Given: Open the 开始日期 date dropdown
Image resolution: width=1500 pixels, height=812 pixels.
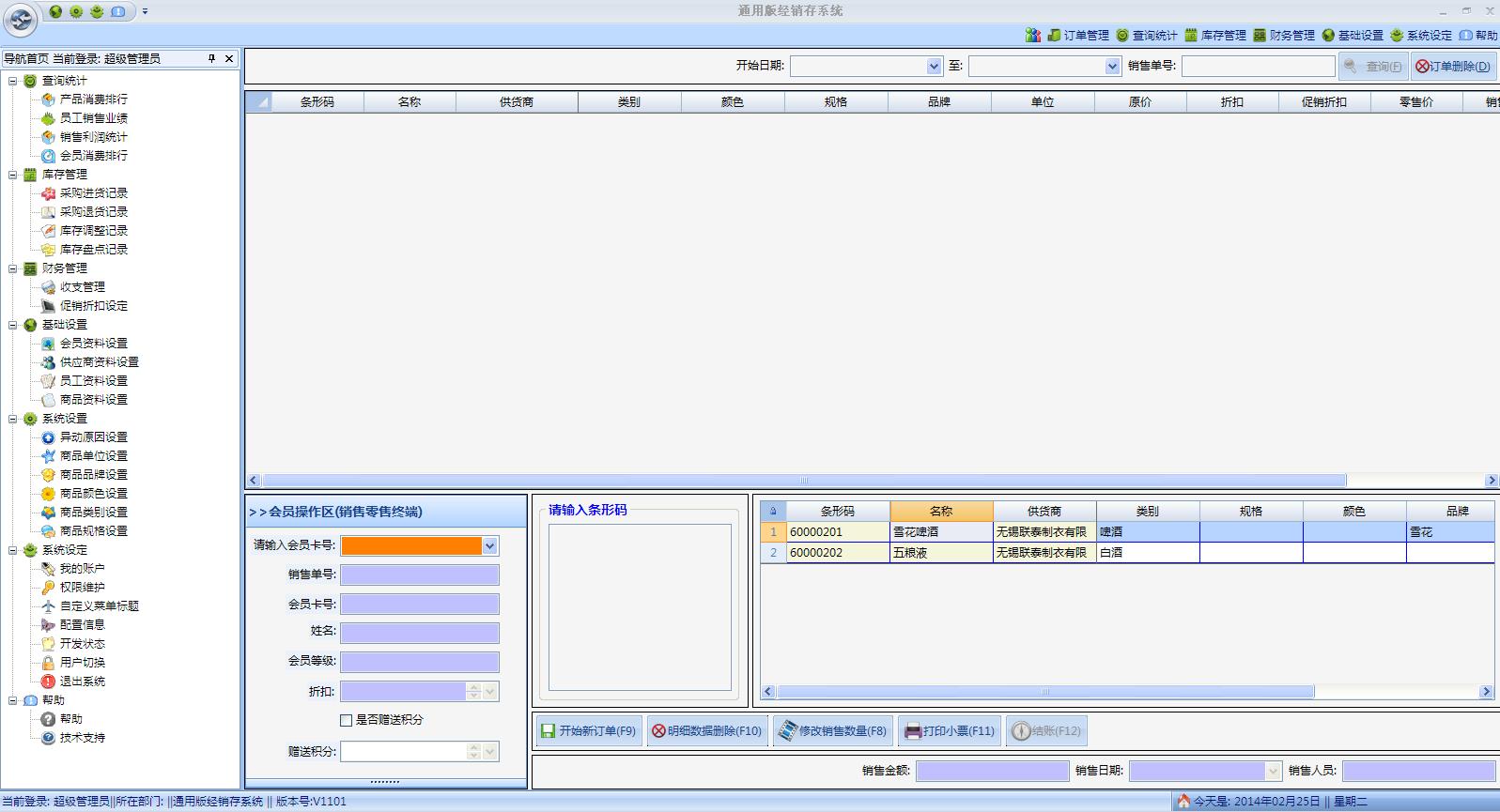Looking at the screenshot, I should tap(934, 66).
